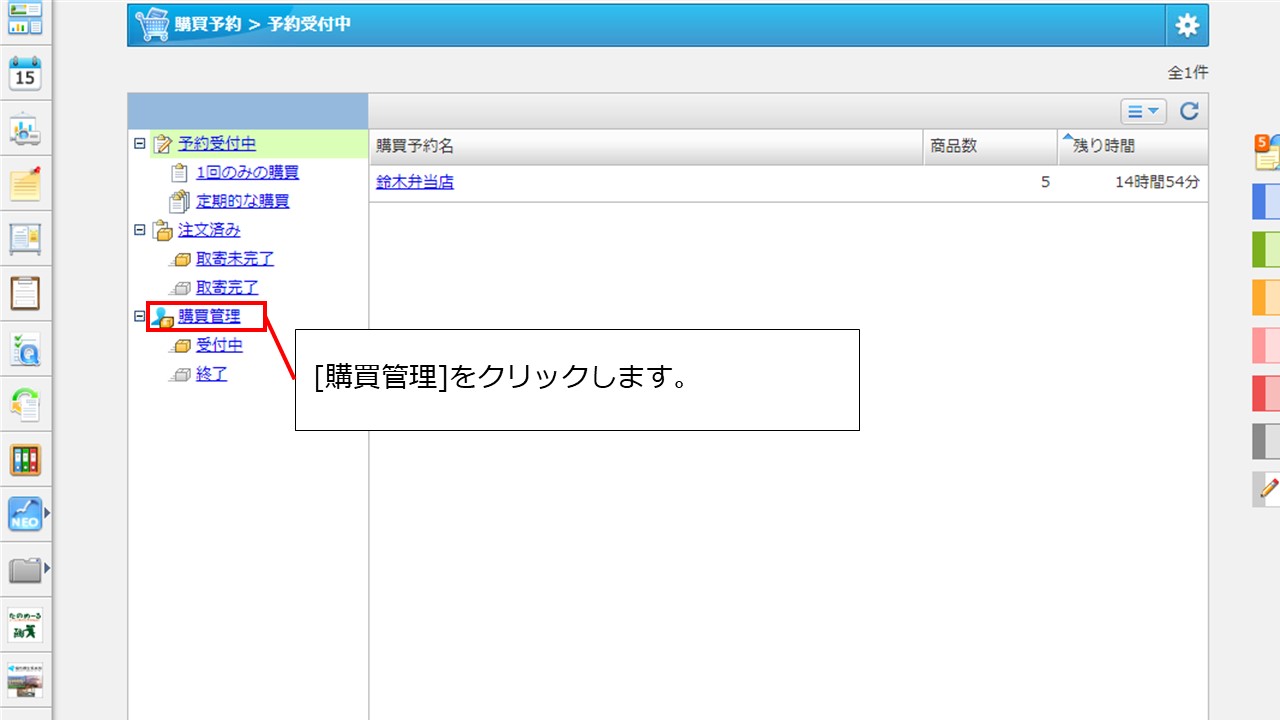This screenshot has height=720, width=1280.
Task: Click the remaining time 14時間54分 cell
Action: pyautogui.click(x=1158, y=182)
